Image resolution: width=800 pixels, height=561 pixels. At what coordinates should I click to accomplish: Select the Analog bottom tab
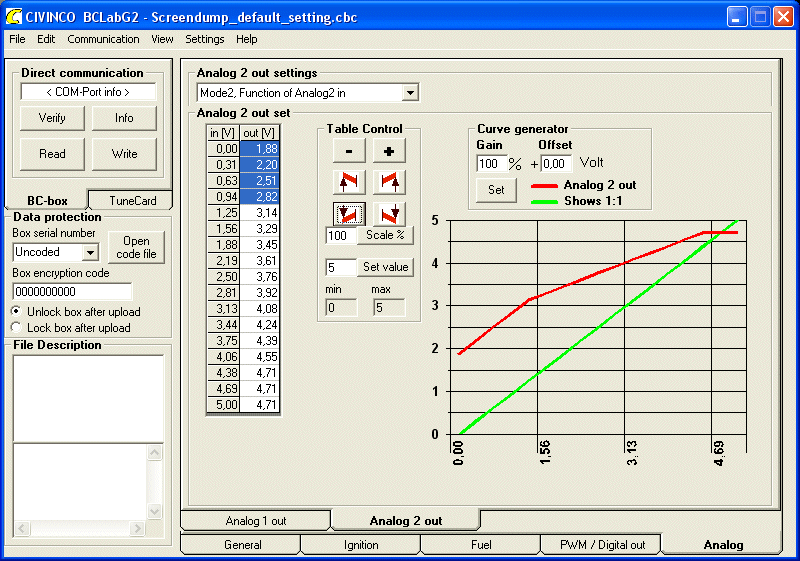722,545
